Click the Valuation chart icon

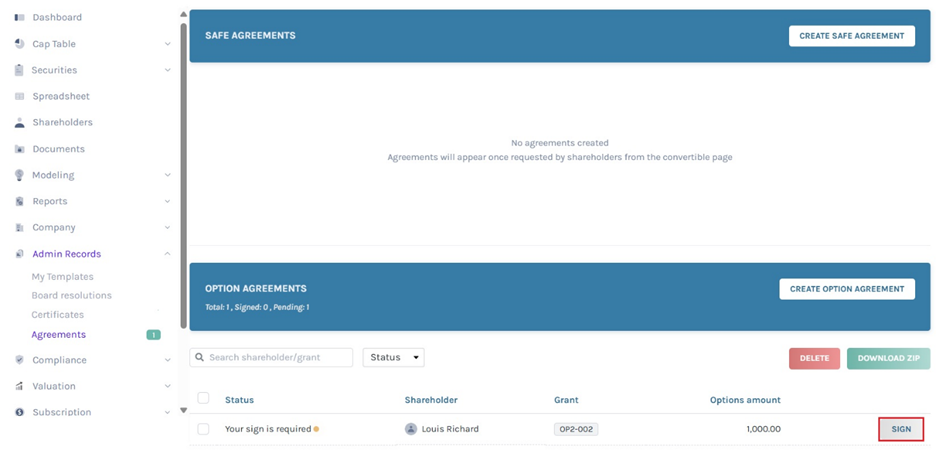19,386
